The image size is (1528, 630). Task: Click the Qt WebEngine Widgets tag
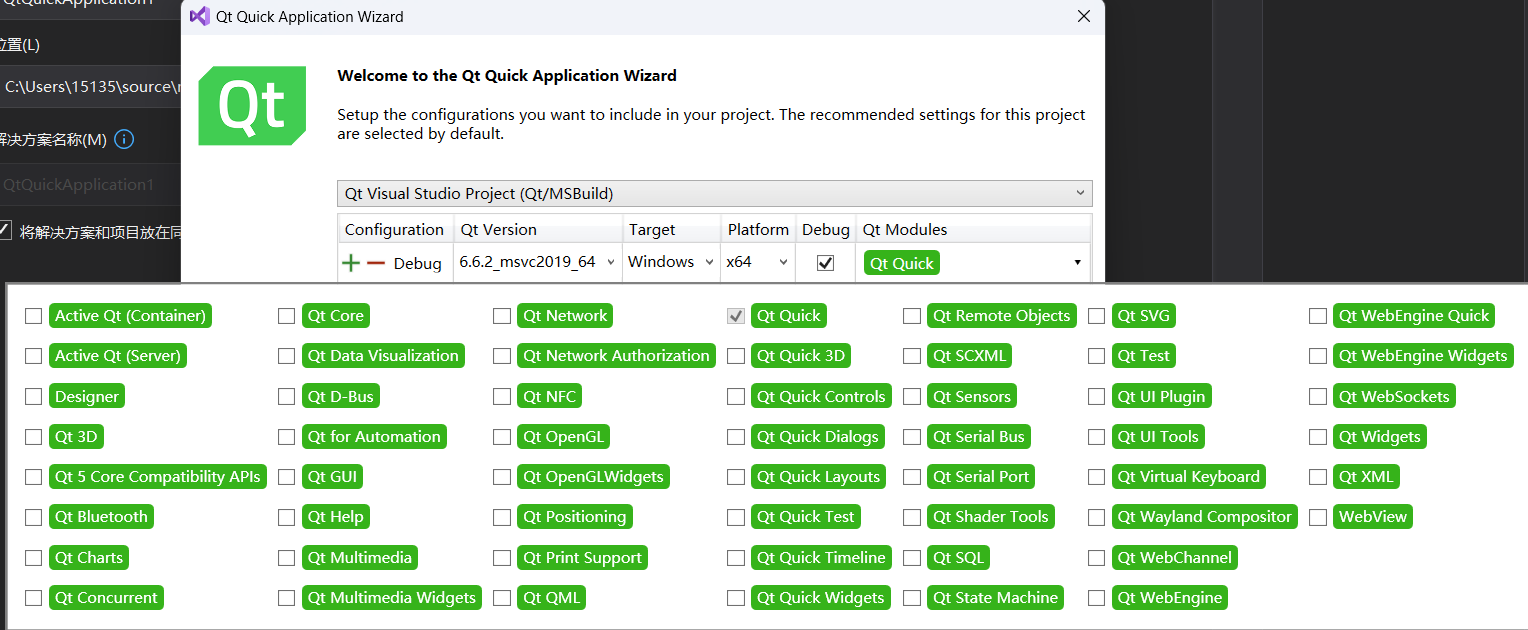point(1422,356)
